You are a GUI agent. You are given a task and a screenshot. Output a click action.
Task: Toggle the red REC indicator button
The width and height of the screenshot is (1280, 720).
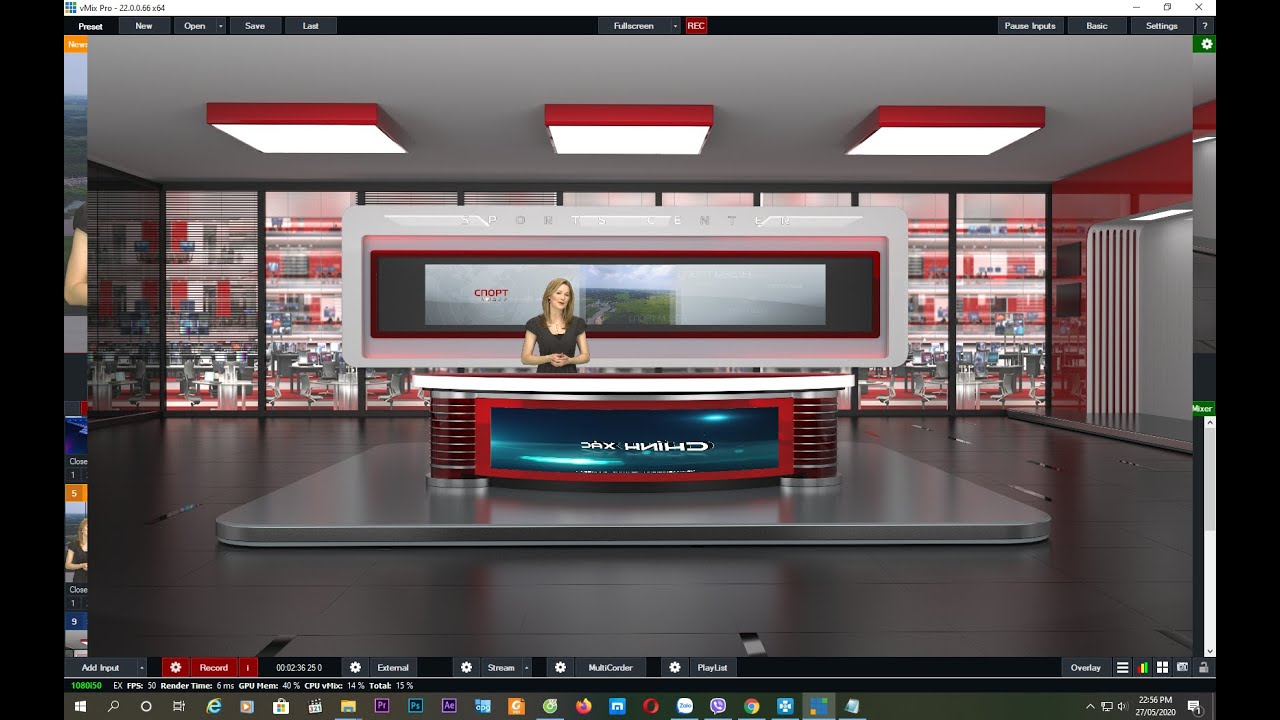tap(696, 26)
